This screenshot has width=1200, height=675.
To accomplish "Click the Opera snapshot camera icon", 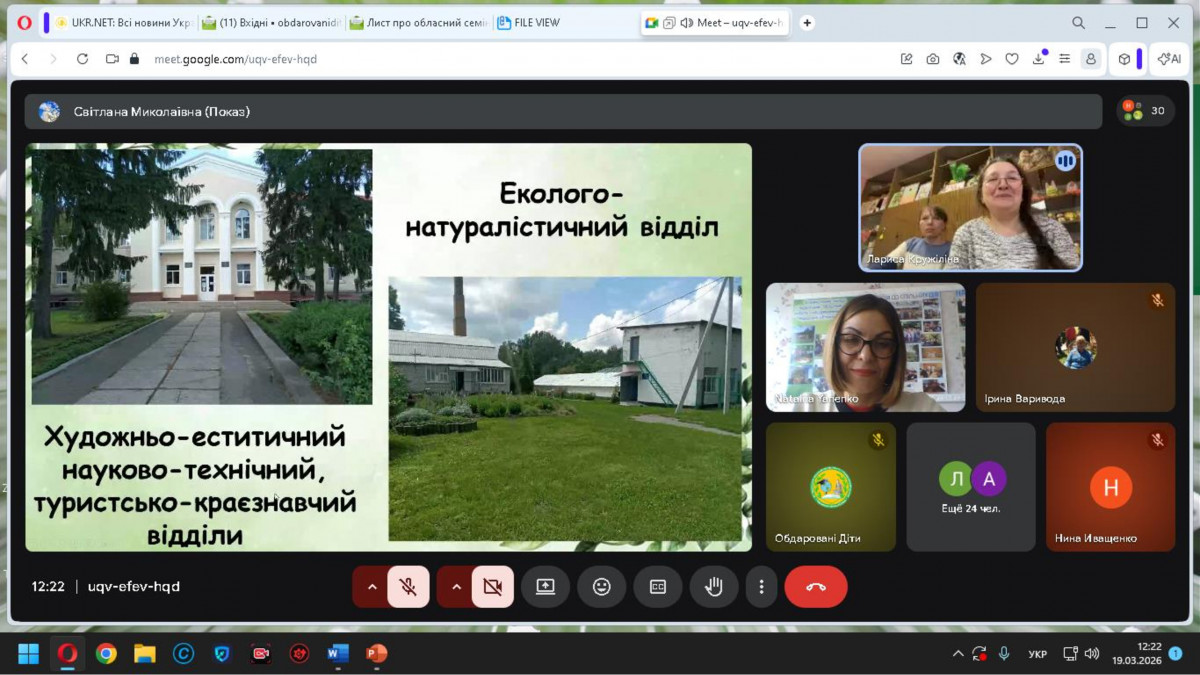I will click(x=933, y=59).
